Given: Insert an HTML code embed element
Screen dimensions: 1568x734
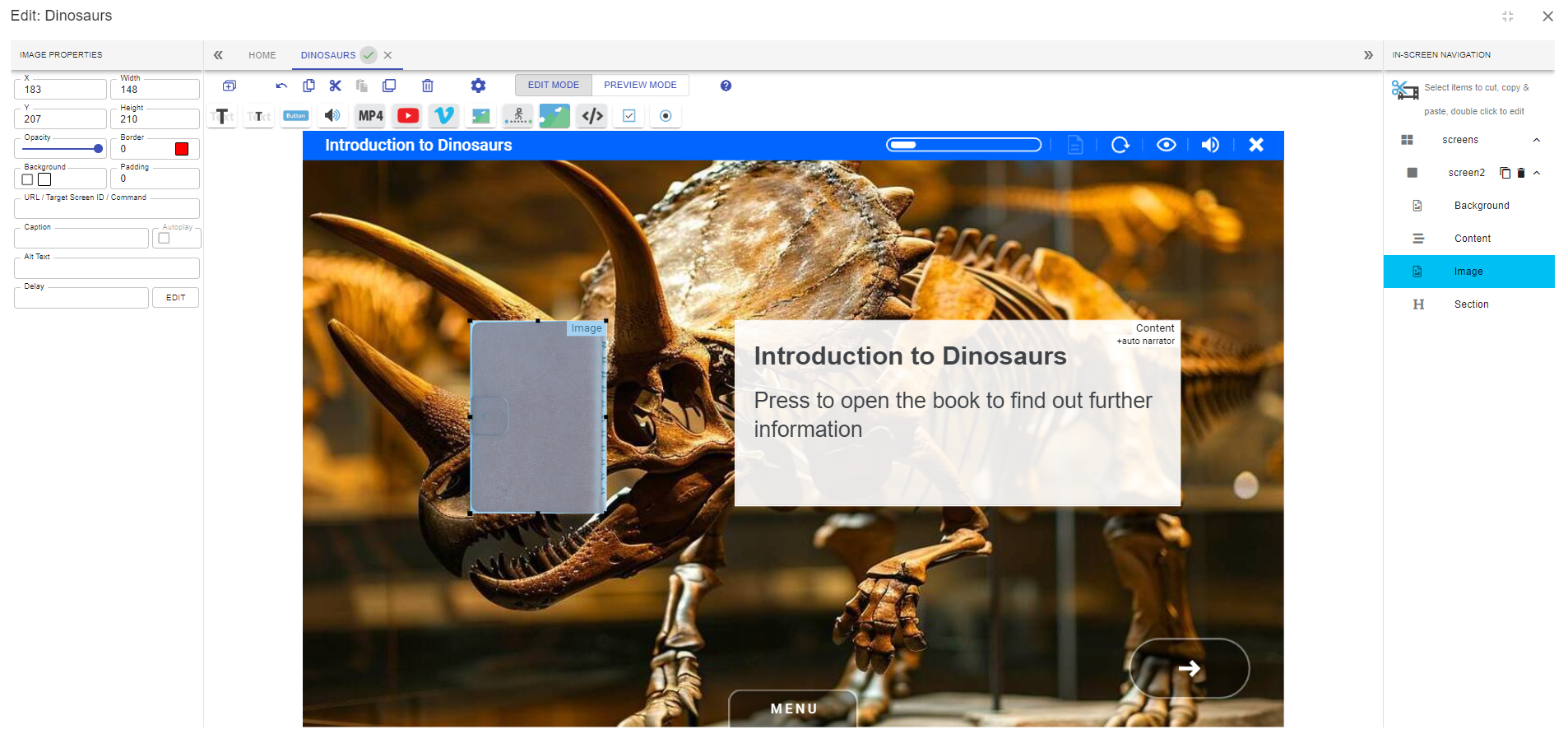Looking at the screenshot, I should 592,116.
